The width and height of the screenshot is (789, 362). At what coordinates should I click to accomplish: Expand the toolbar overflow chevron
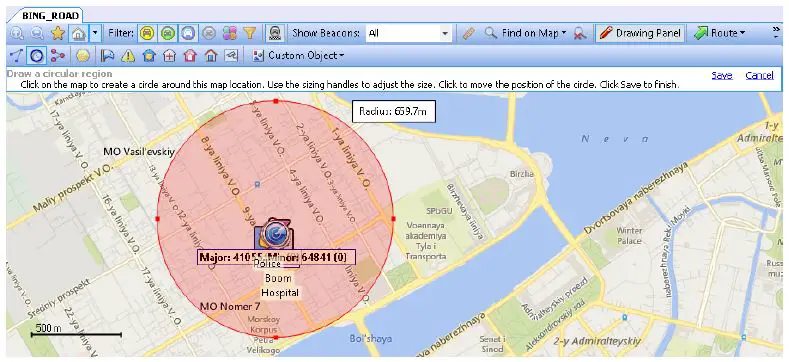tap(776, 31)
